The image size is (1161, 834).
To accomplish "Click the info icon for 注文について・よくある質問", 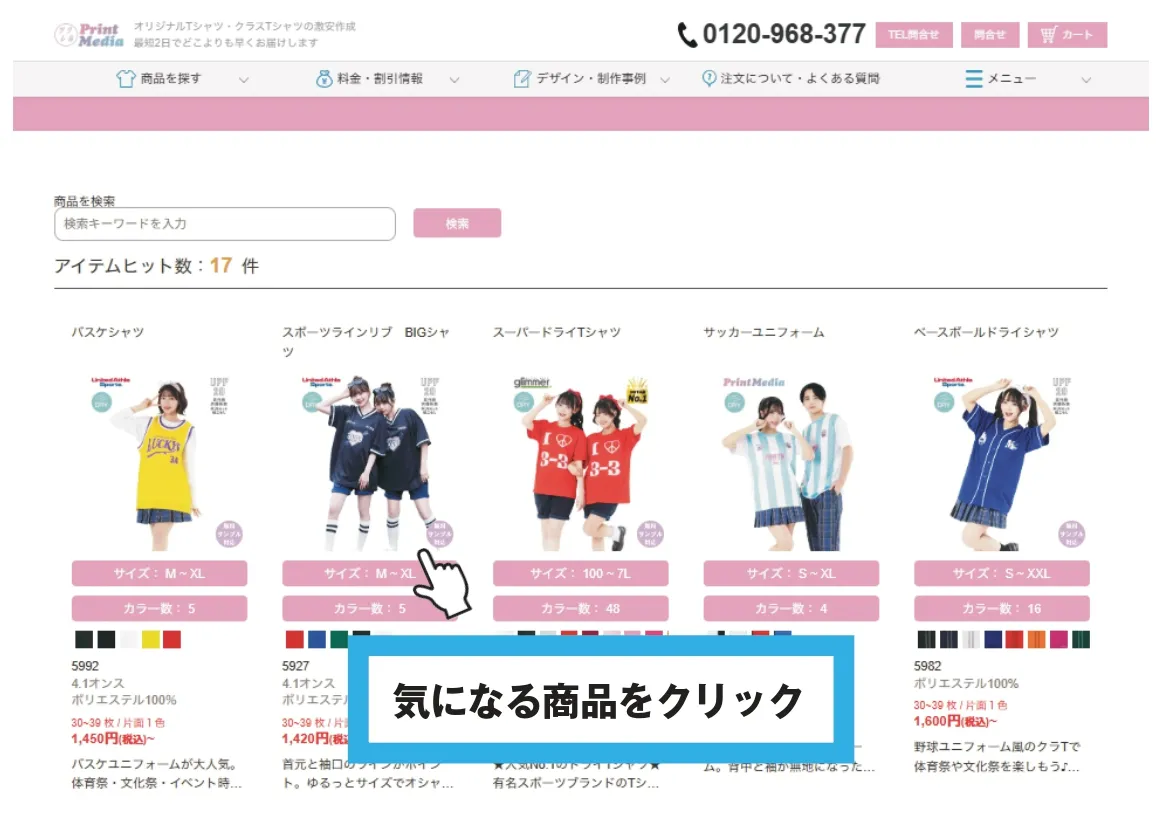I will tap(709, 79).
